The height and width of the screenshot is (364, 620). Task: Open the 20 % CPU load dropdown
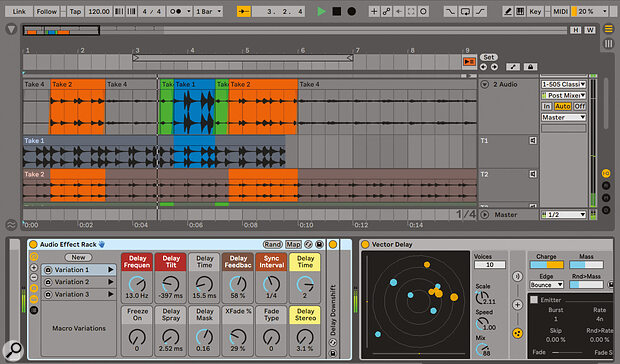(589, 11)
